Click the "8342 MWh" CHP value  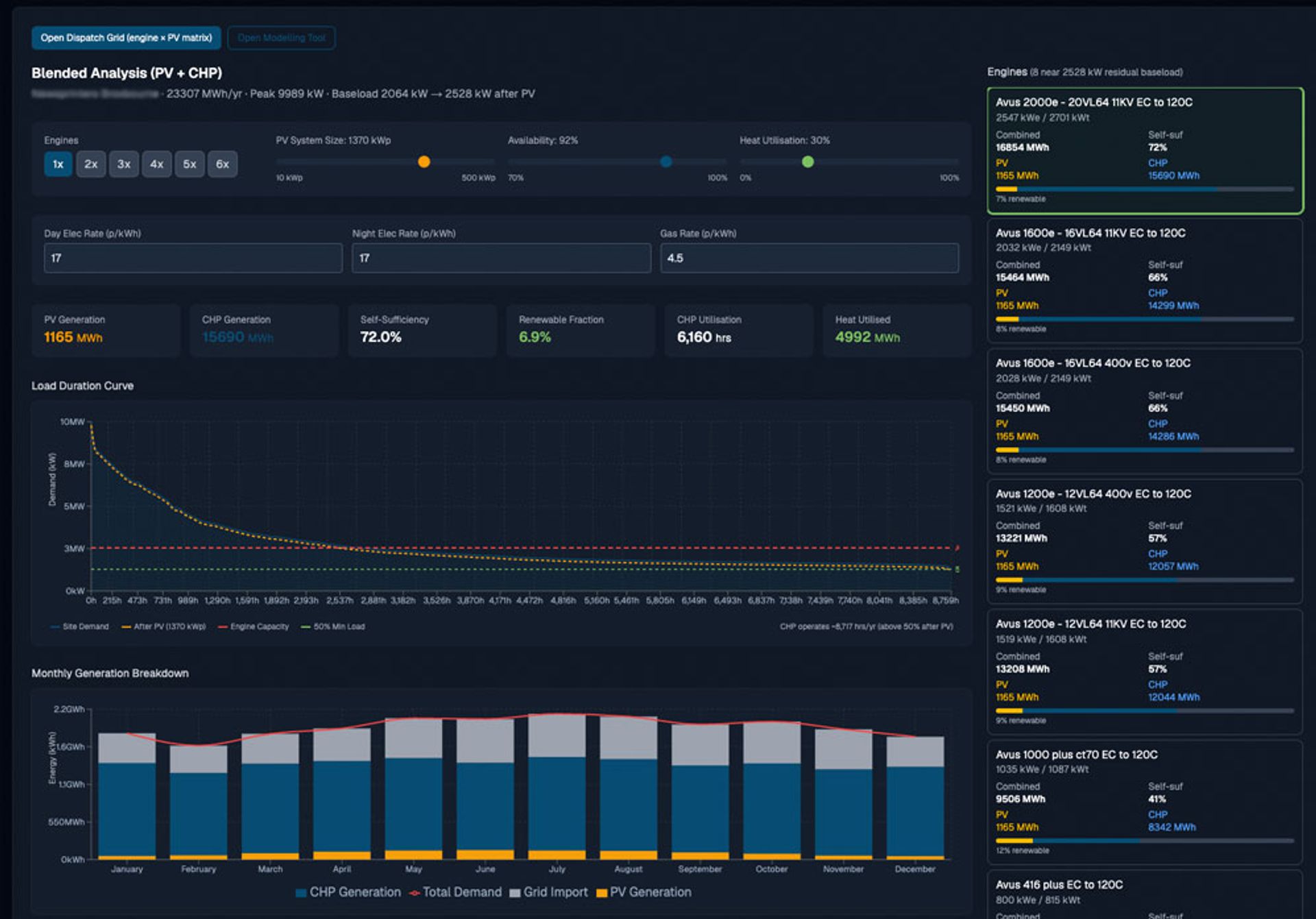tap(1172, 827)
